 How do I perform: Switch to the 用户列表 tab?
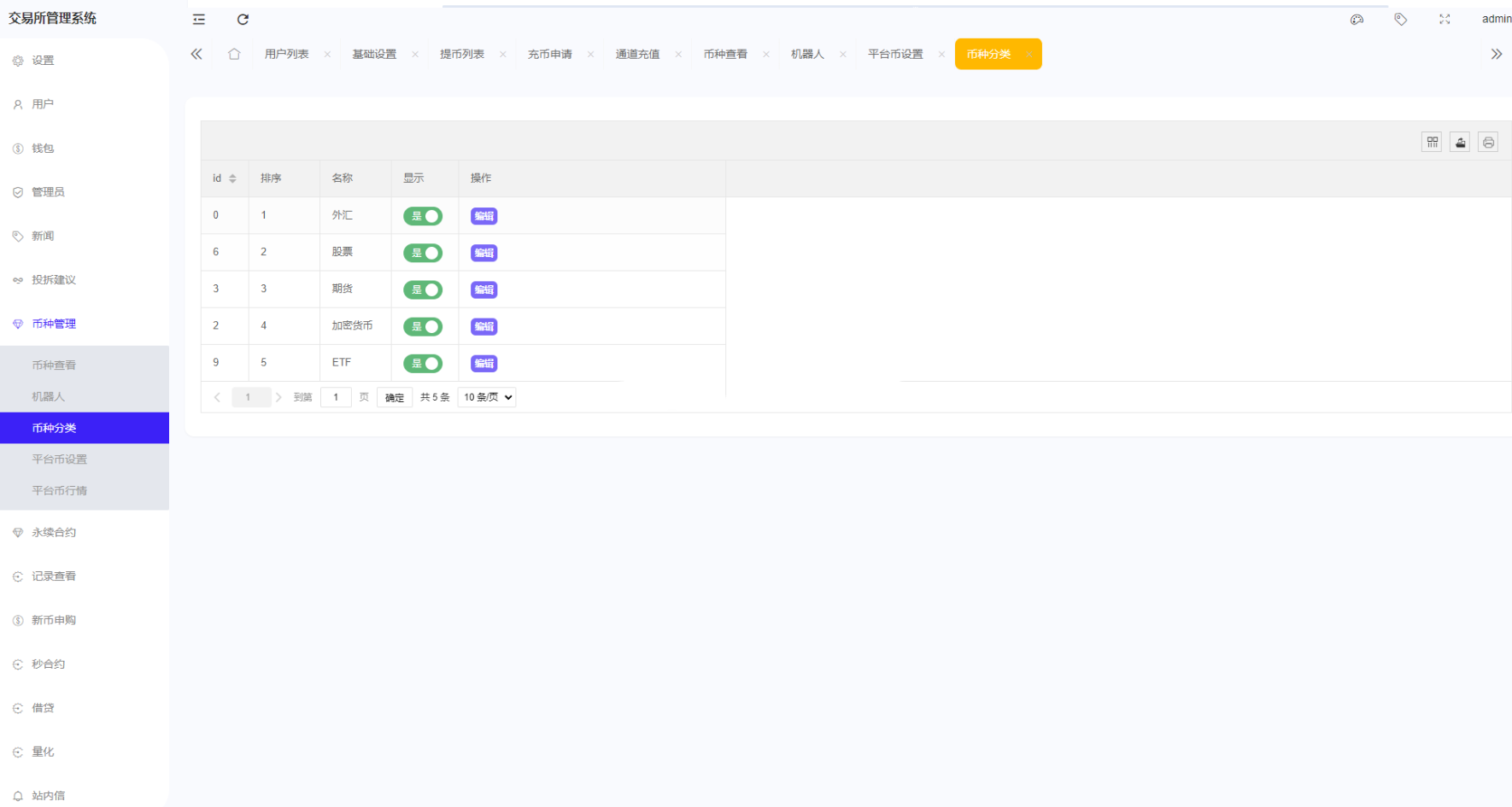click(286, 55)
